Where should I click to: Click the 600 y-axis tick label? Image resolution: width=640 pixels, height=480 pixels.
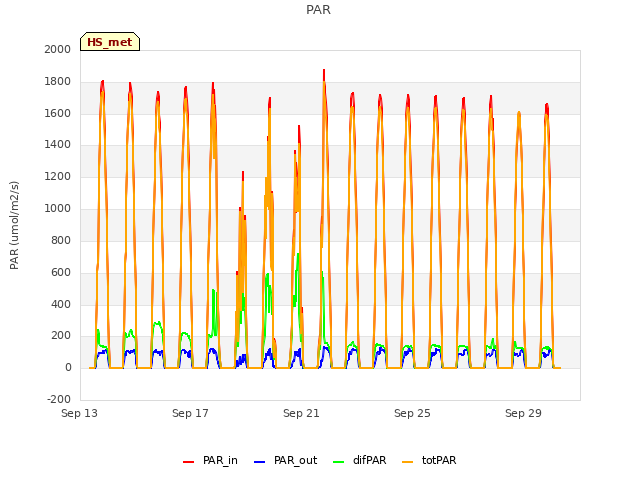[x=61, y=273]
